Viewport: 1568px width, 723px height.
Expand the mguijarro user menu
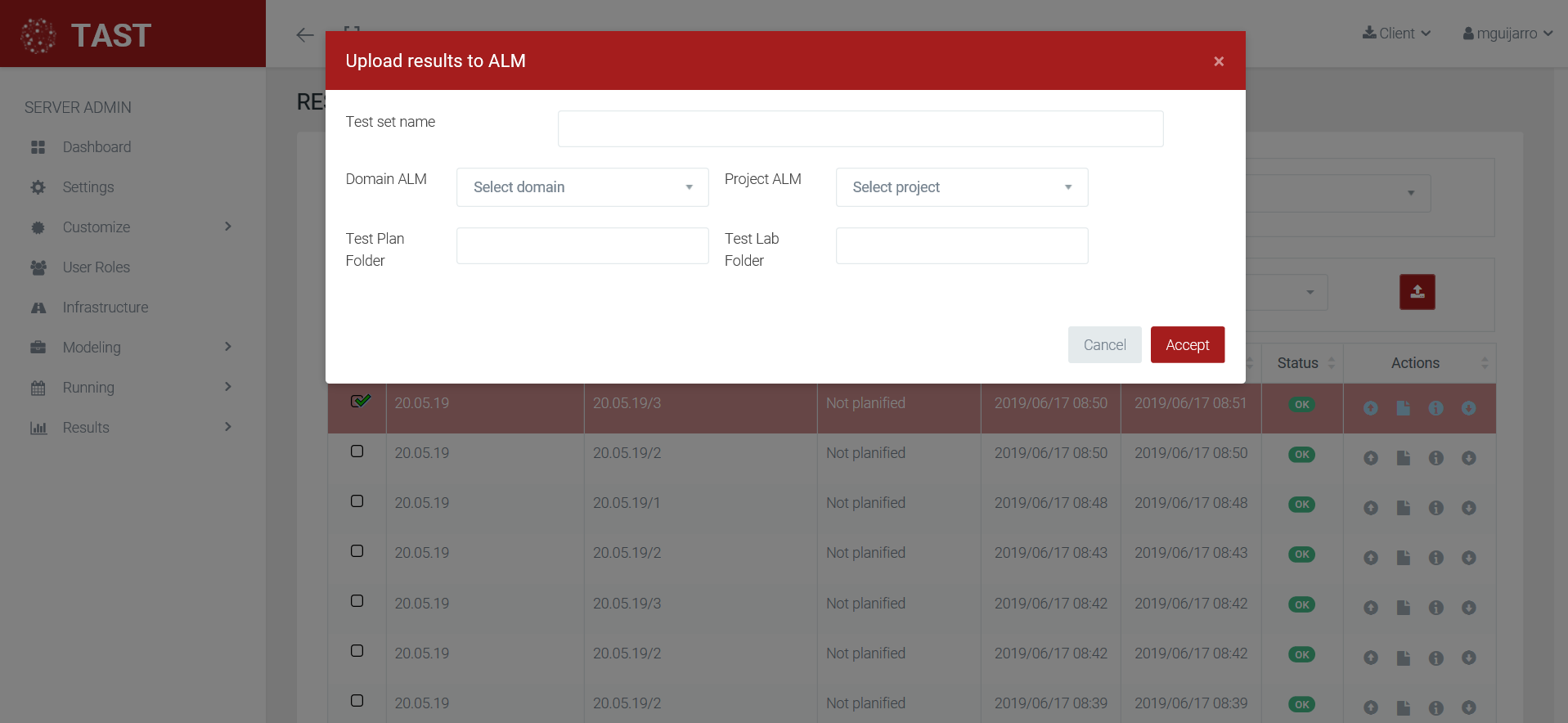click(1507, 34)
